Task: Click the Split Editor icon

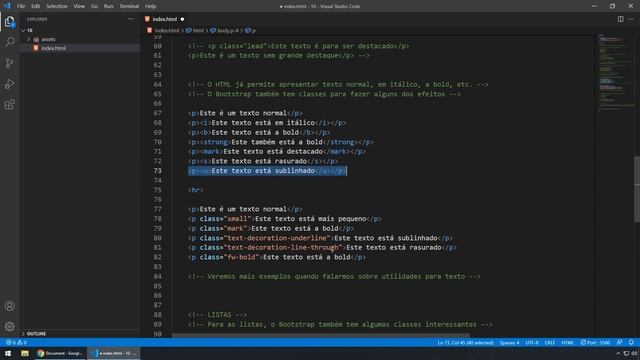Action: tap(620, 19)
